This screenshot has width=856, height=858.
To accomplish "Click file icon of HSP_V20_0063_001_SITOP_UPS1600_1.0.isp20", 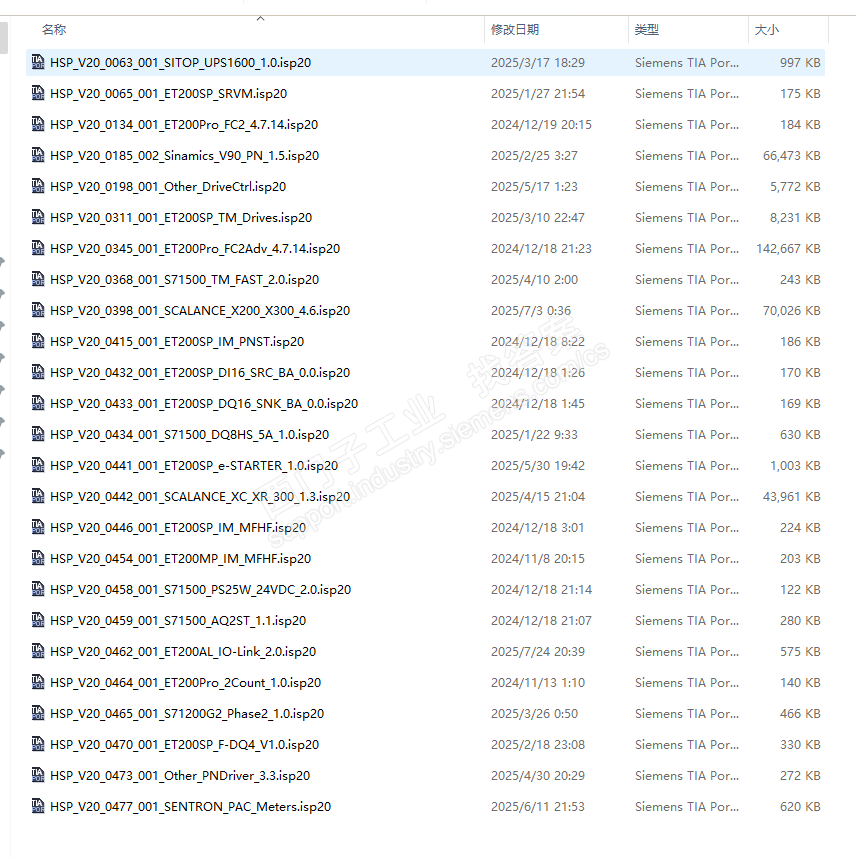I will pyautogui.click(x=38, y=62).
